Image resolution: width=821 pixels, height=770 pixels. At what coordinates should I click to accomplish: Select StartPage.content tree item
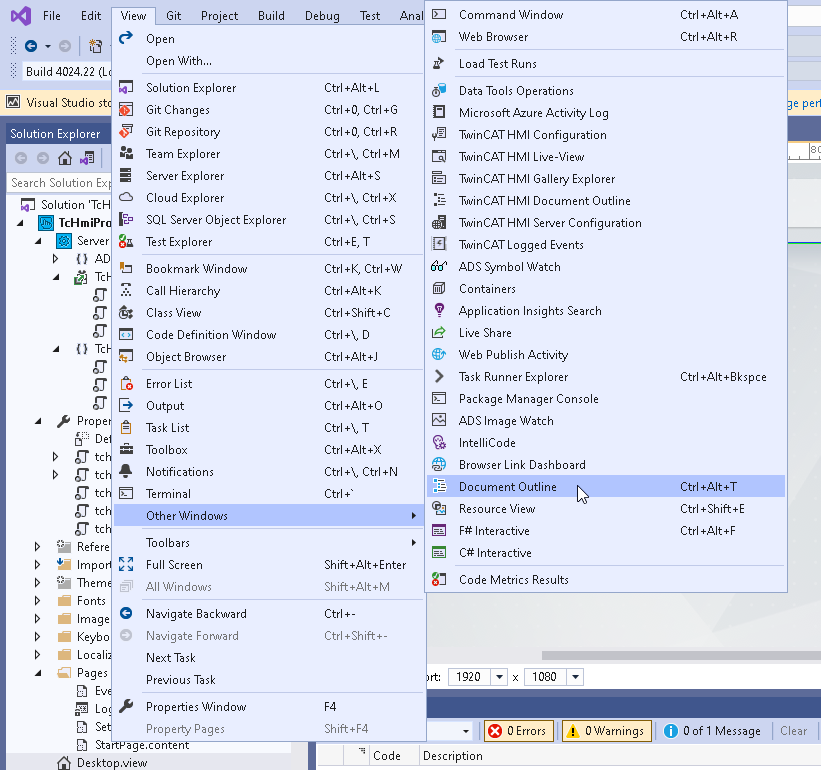coord(142,744)
